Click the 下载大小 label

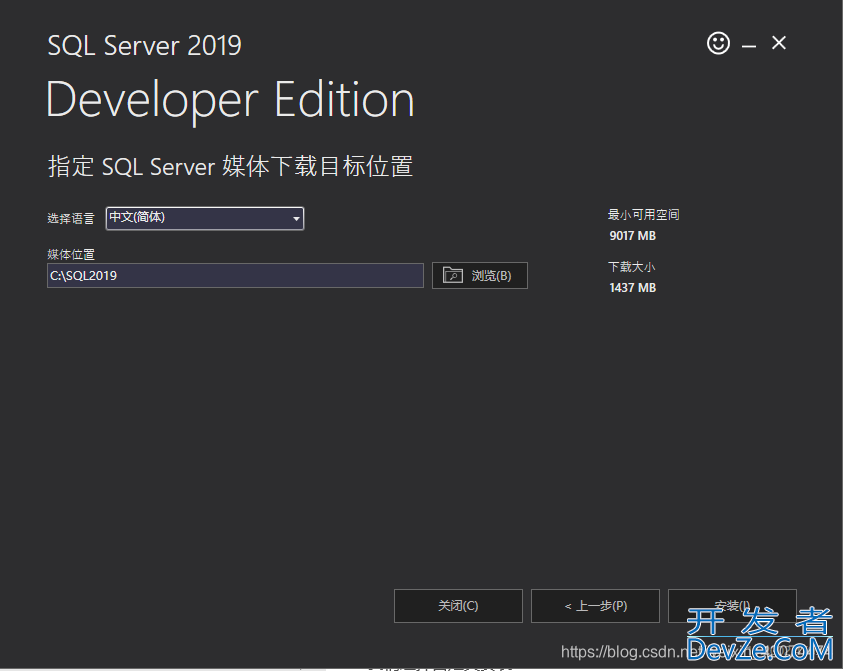pos(631,267)
